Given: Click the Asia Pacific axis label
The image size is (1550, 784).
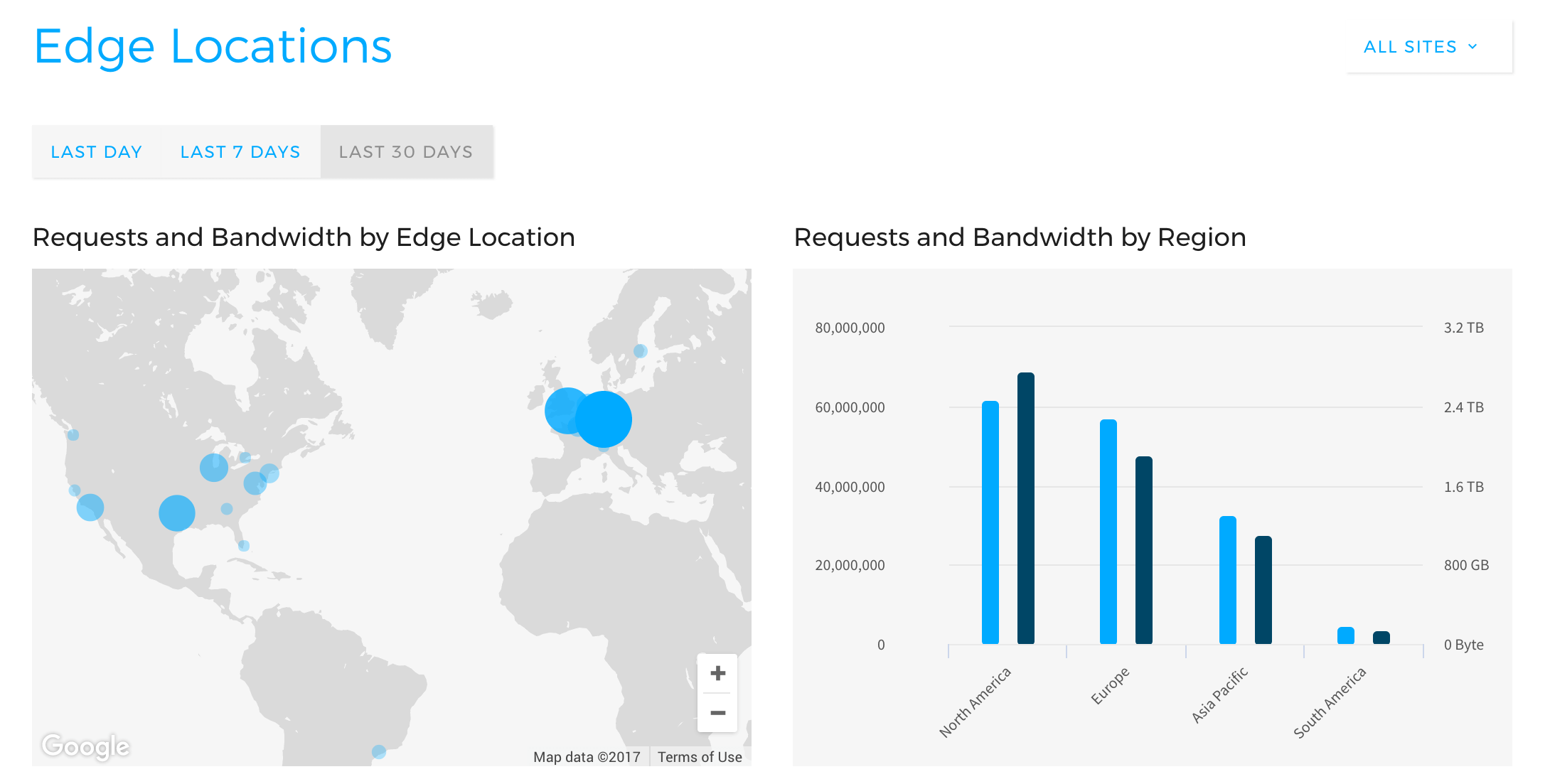Looking at the screenshot, I should point(1219,695).
